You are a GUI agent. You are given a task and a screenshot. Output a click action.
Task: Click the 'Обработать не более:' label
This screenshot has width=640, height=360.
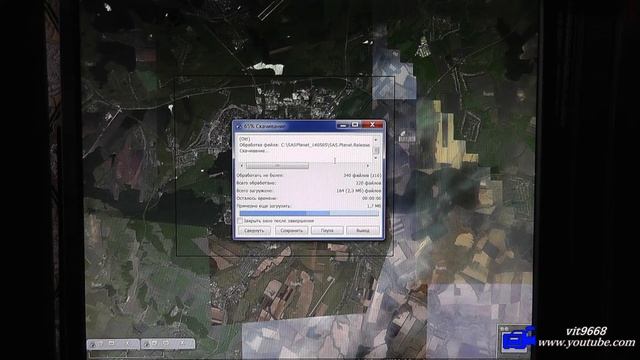click(260, 175)
